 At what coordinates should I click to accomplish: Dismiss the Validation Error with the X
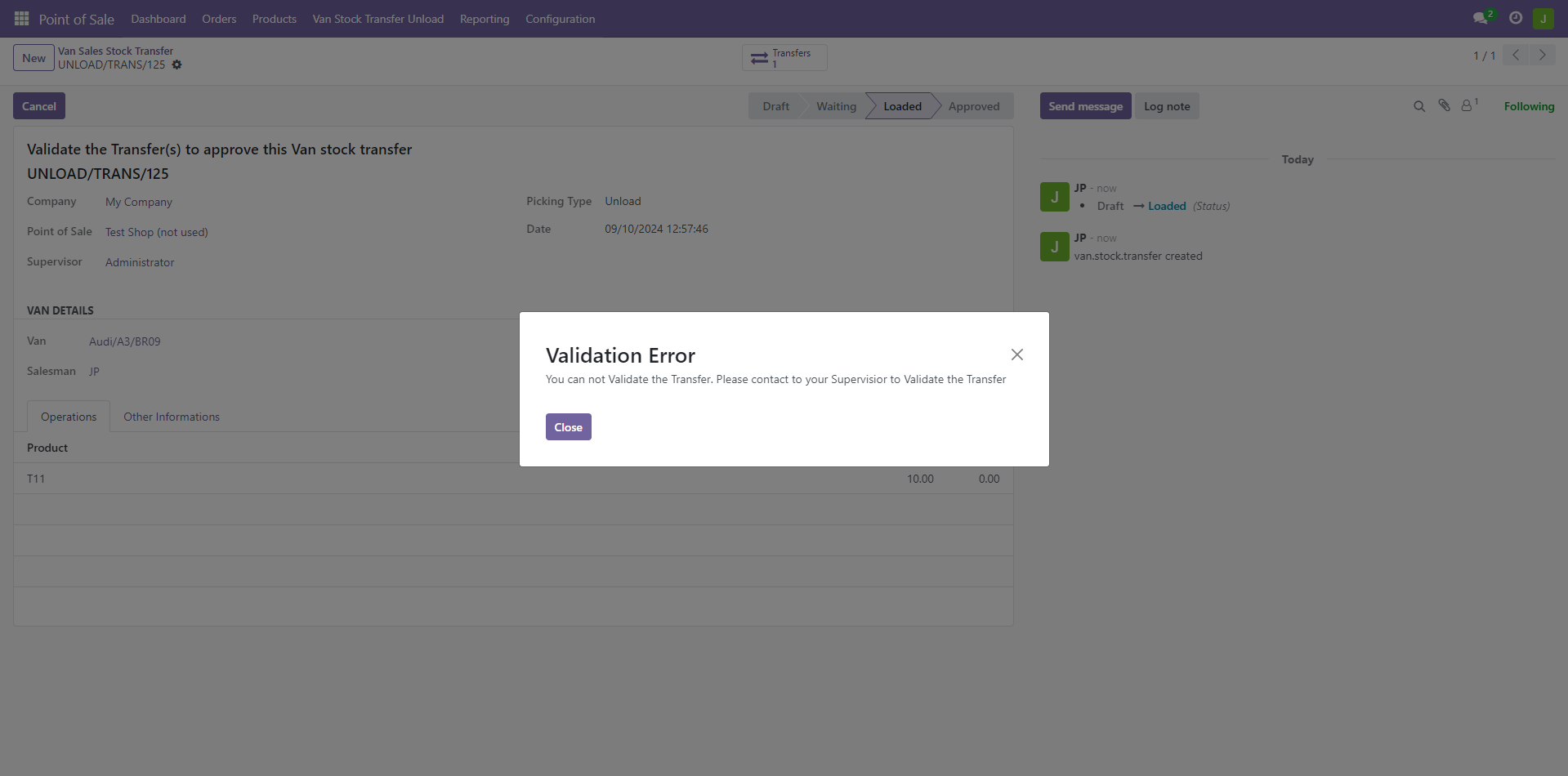tap(1016, 355)
